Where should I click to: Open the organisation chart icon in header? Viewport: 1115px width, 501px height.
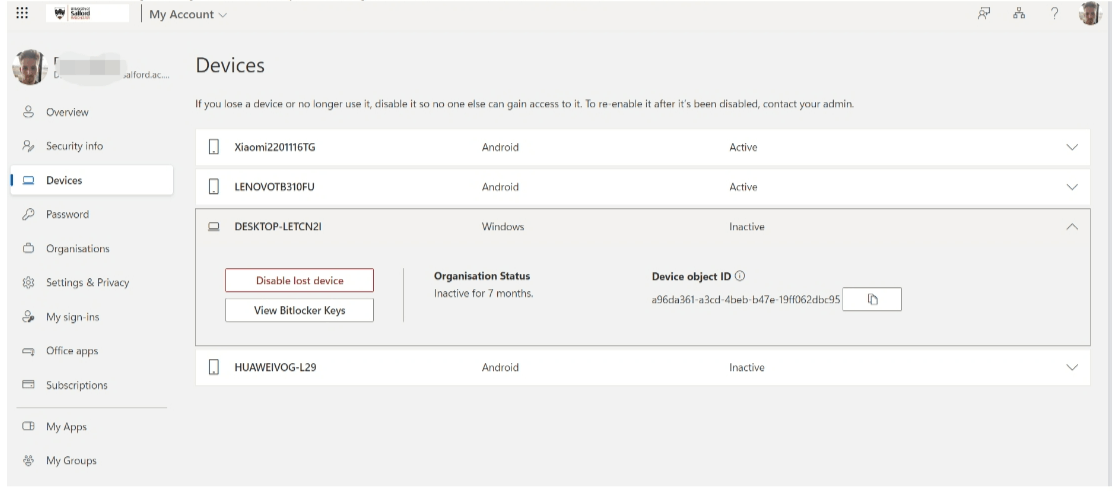1019,13
